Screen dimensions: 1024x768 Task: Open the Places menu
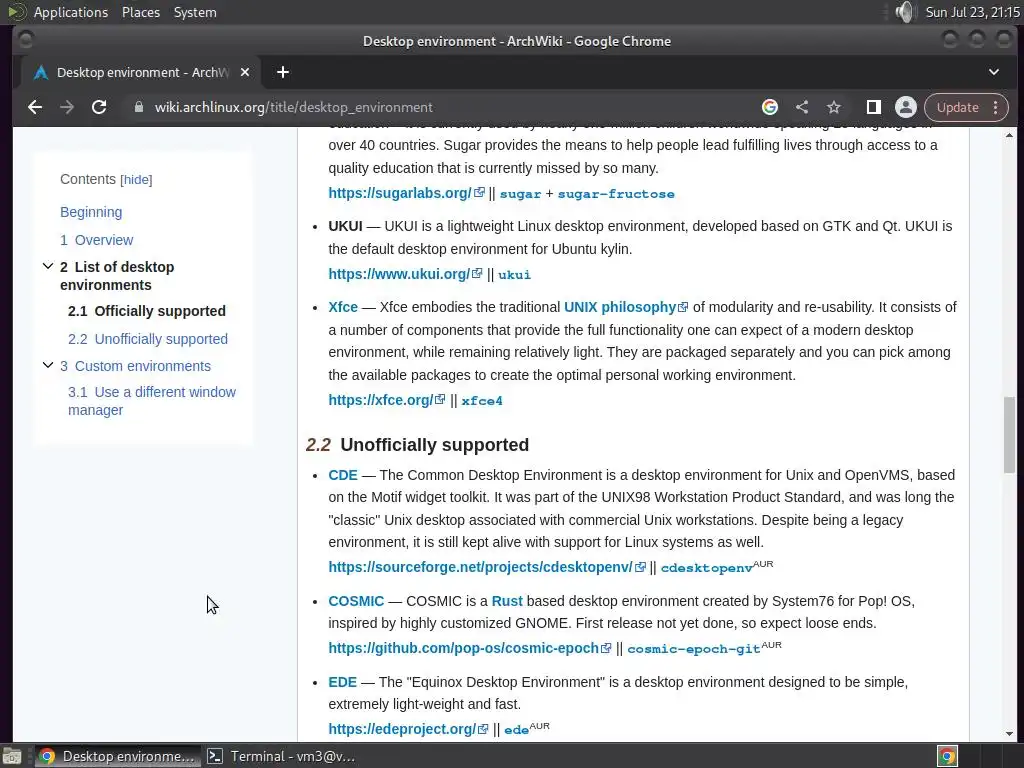point(140,12)
